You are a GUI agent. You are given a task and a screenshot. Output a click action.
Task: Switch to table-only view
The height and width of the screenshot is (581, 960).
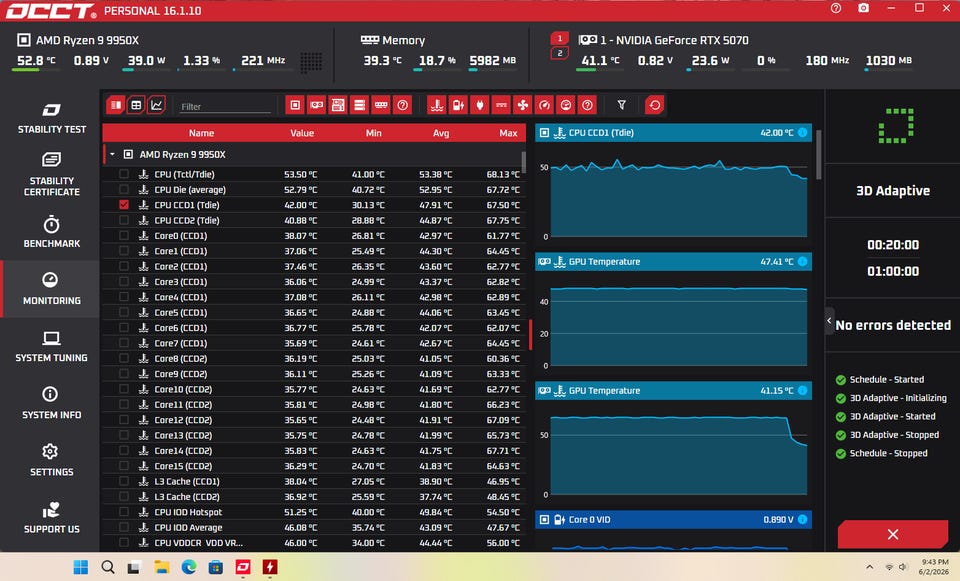point(136,105)
